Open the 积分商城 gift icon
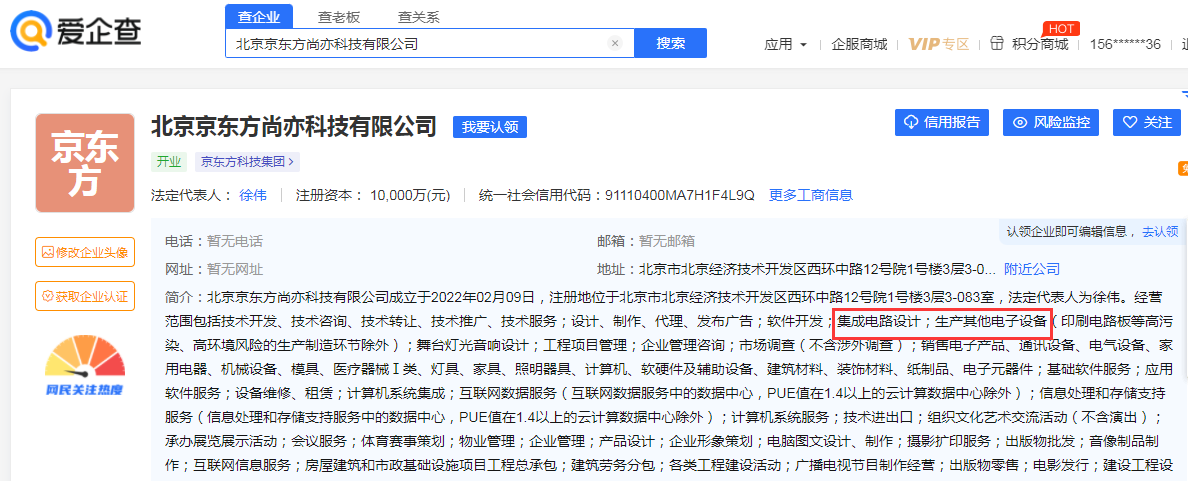The image size is (1188, 481). coord(996,44)
